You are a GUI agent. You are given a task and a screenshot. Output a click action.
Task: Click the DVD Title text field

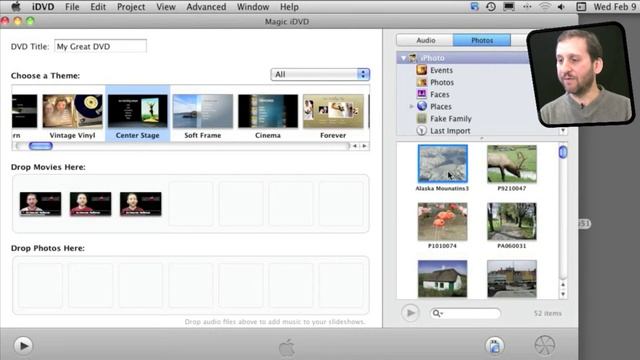click(100, 46)
